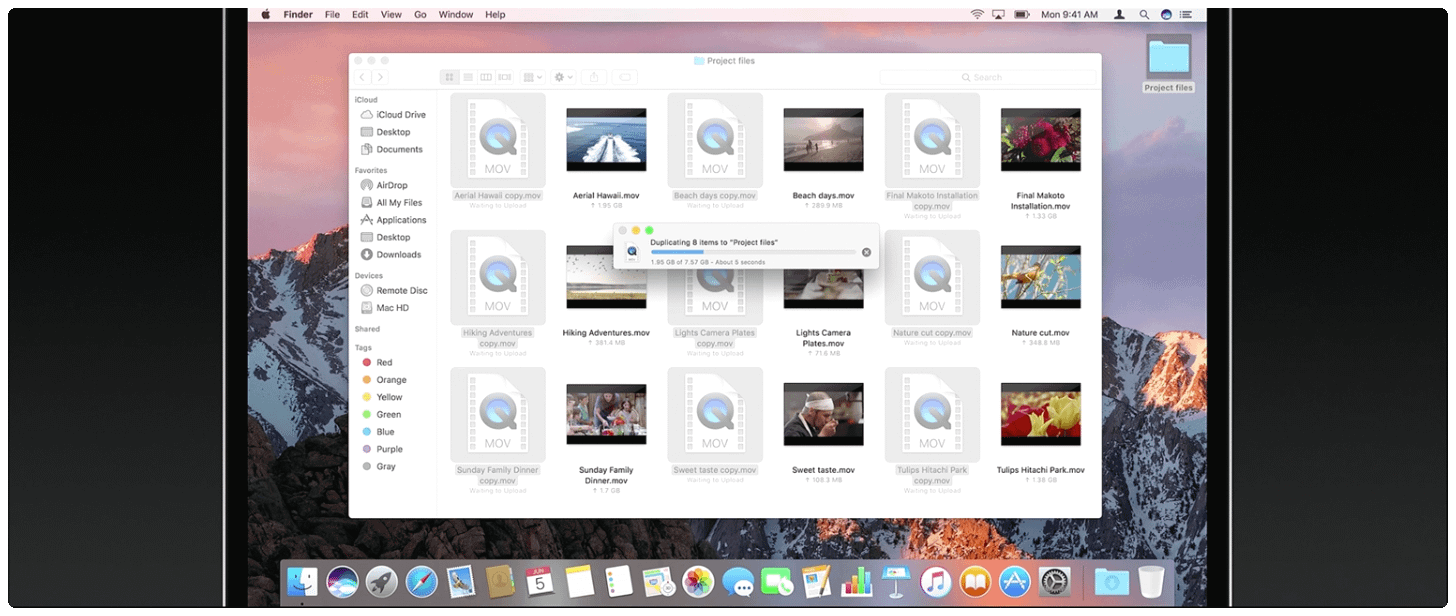
Task: Select iCloud Drive in the sidebar
Action: (400, 115)
